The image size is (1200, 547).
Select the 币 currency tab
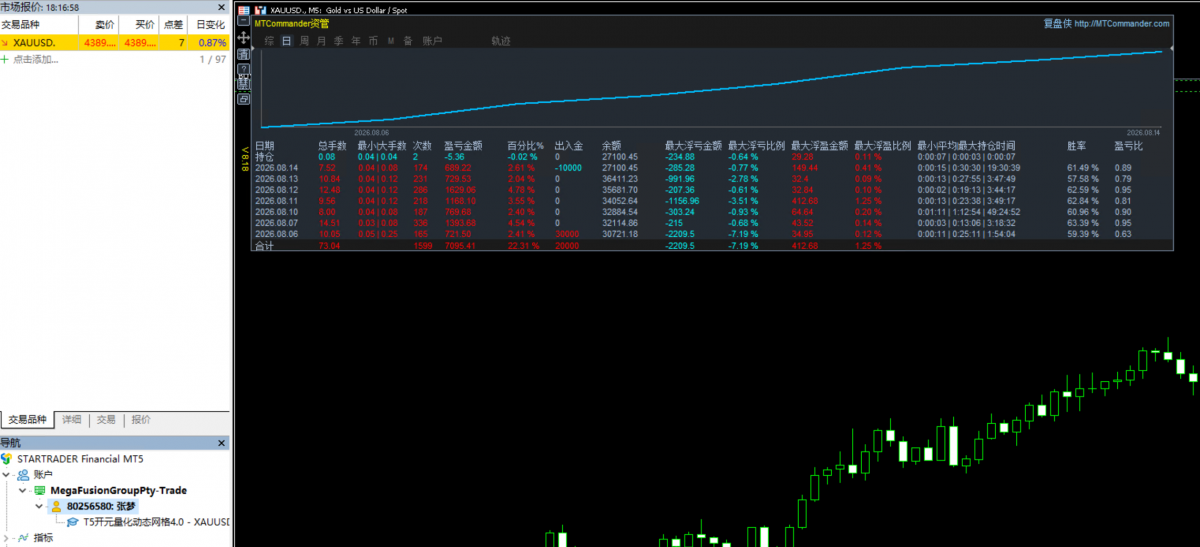373,41
